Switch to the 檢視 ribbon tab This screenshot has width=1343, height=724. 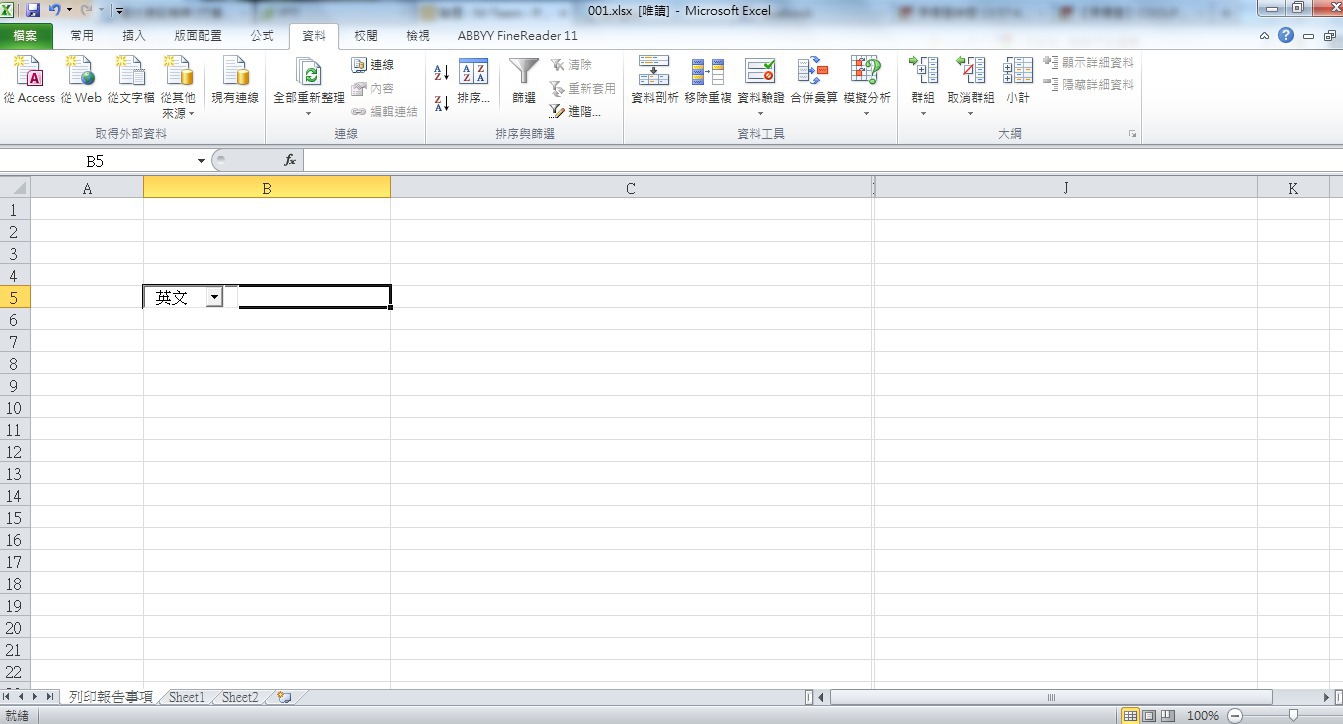pyautogui.click(x=418, y=35)
